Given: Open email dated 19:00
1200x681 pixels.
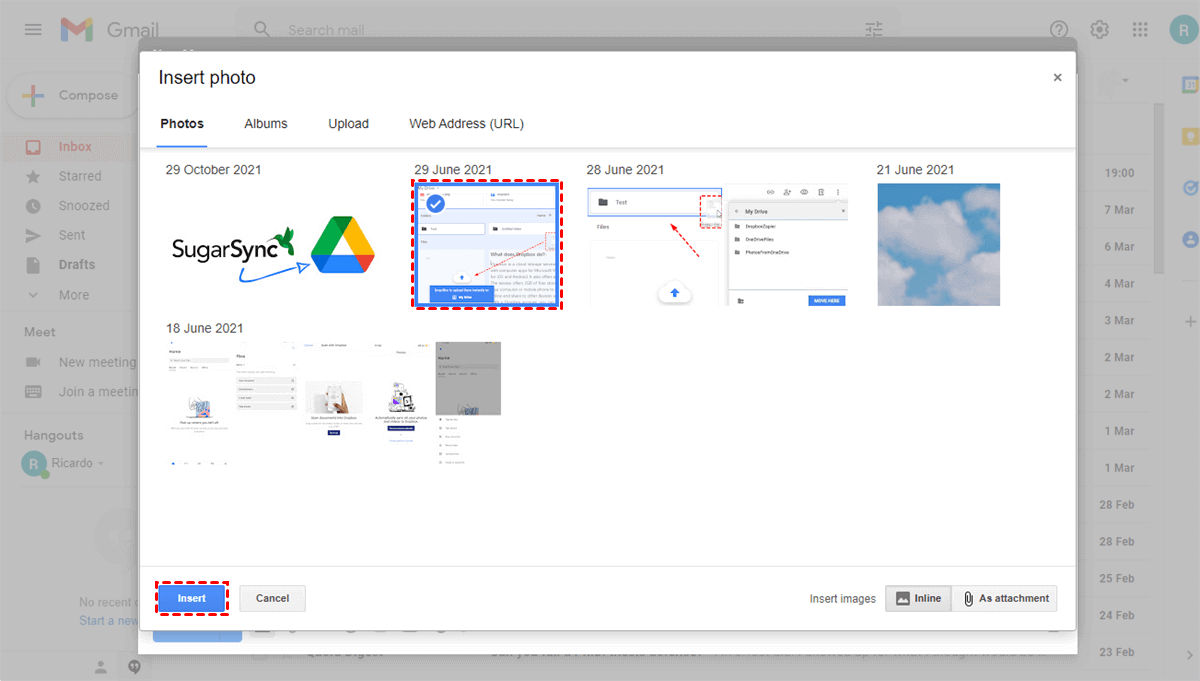Looking at the screenshot, I should pyautogui.click(x=1119, y=173).
